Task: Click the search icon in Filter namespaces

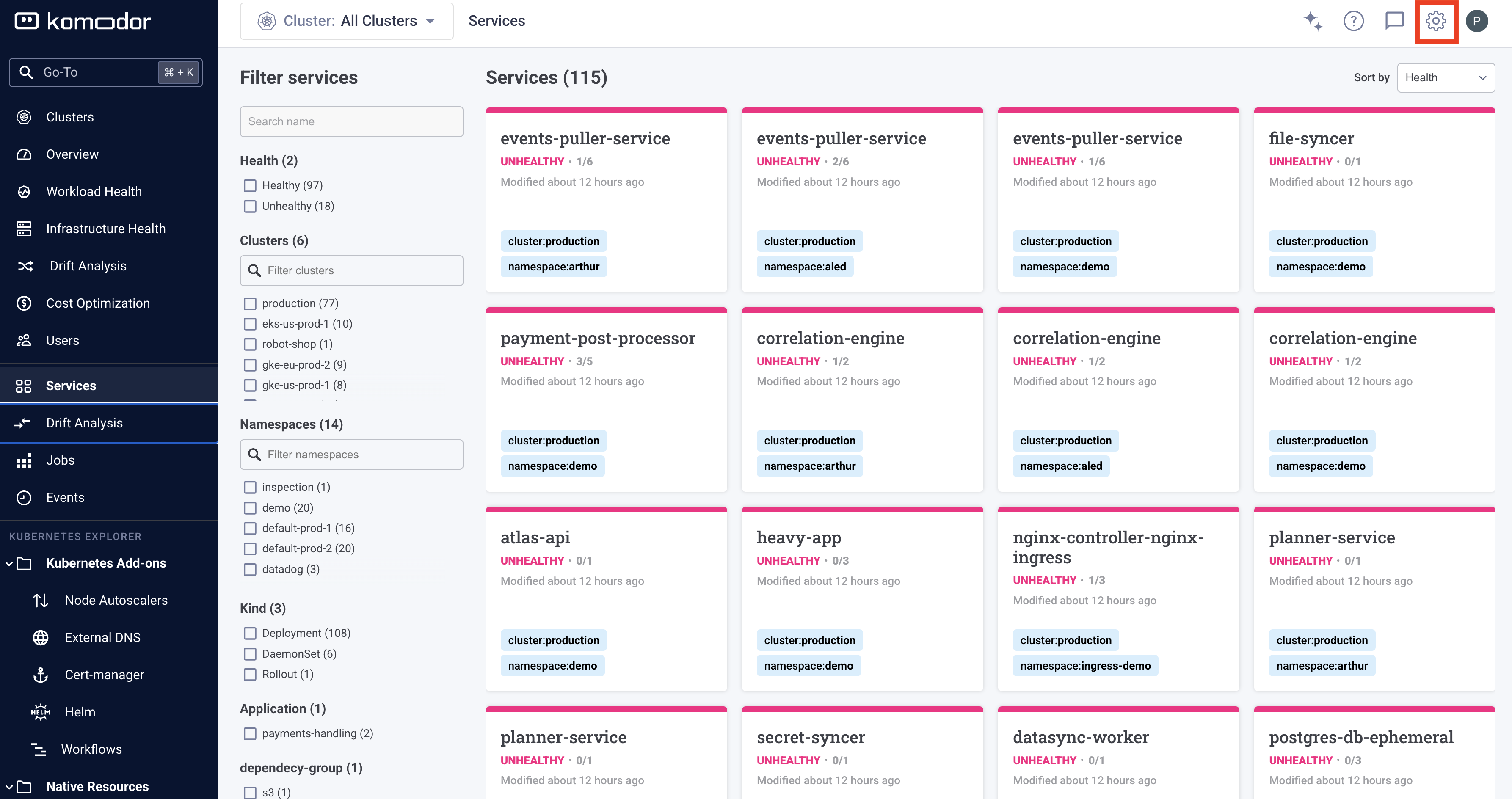Action: pos(254,455)
